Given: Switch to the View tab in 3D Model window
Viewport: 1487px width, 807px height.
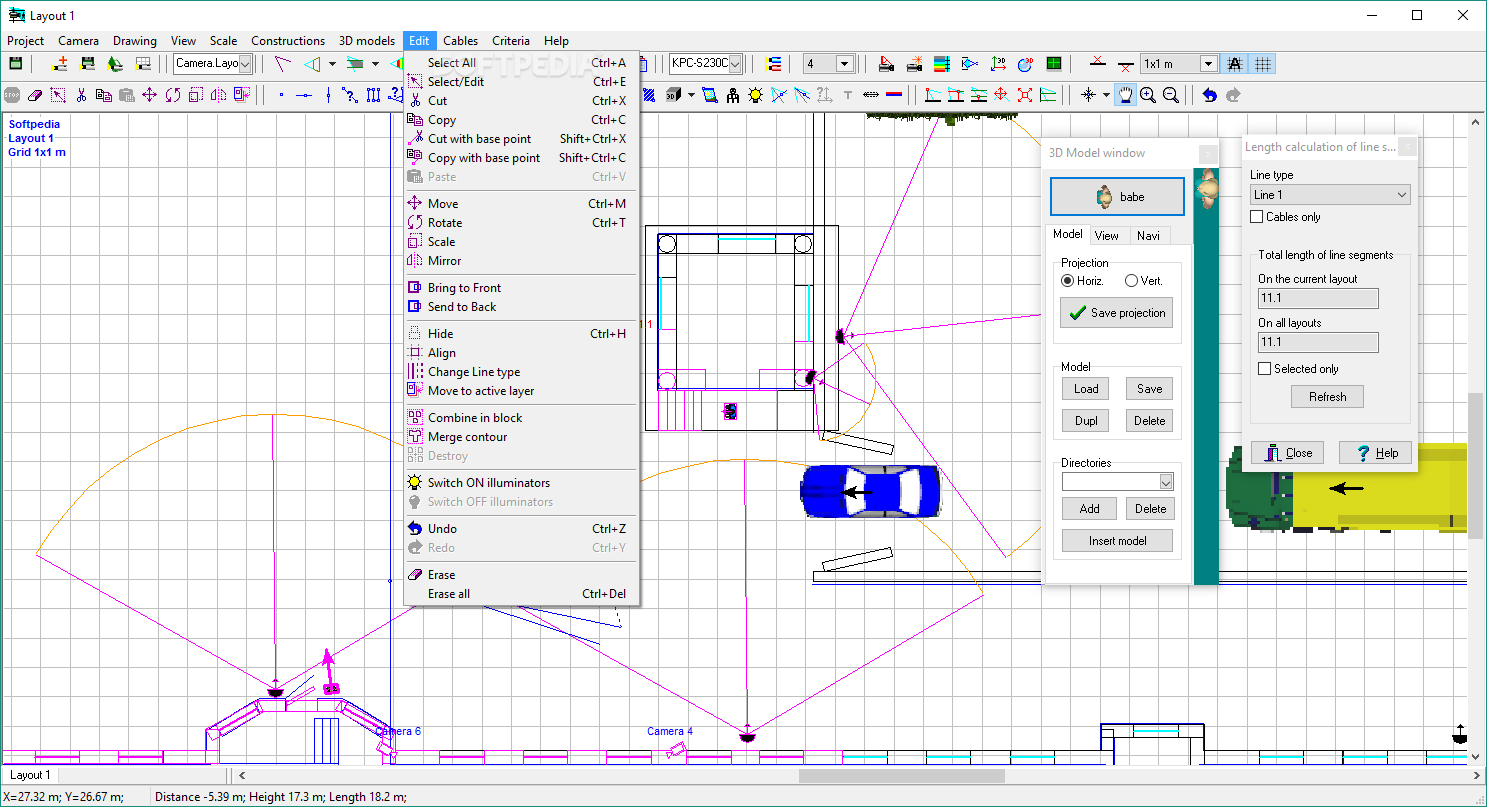Looking at the screenshot, I should [x=1107, y=235].
